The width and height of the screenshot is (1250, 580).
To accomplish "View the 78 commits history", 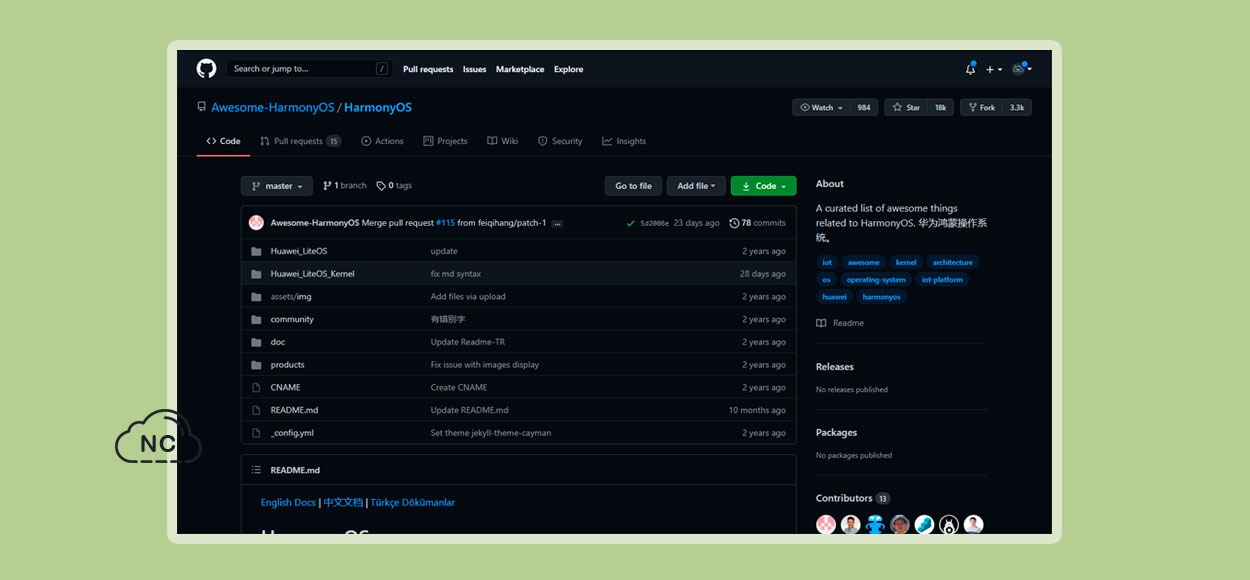I will point(758,223).
